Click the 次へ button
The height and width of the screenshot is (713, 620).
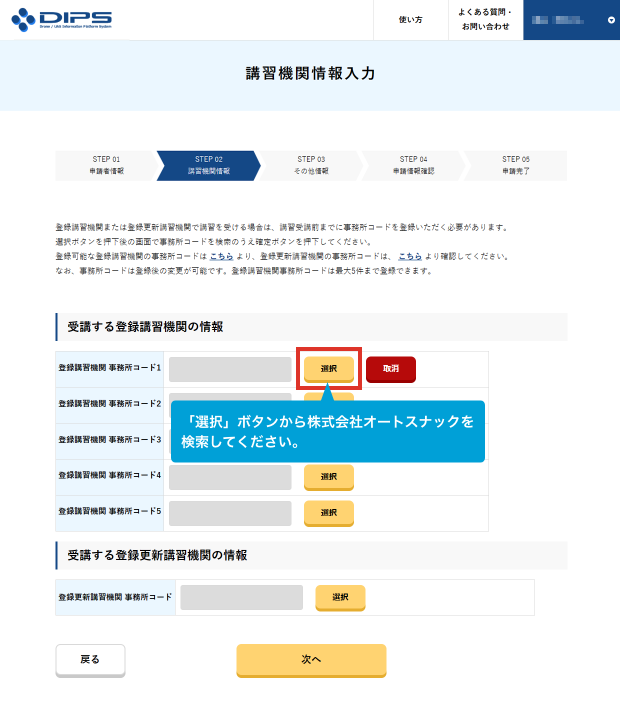[311, 660]
